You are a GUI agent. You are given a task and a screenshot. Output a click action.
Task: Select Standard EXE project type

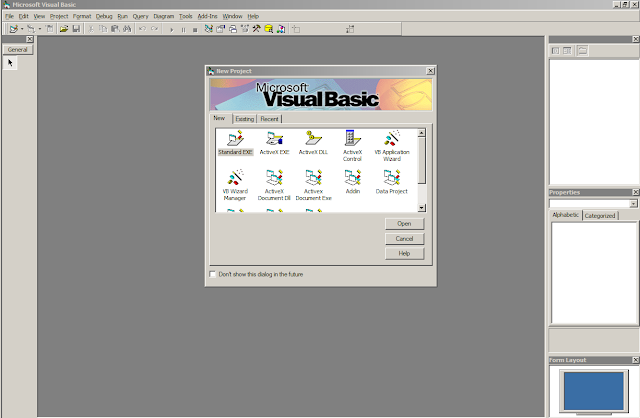coord(236,143)
